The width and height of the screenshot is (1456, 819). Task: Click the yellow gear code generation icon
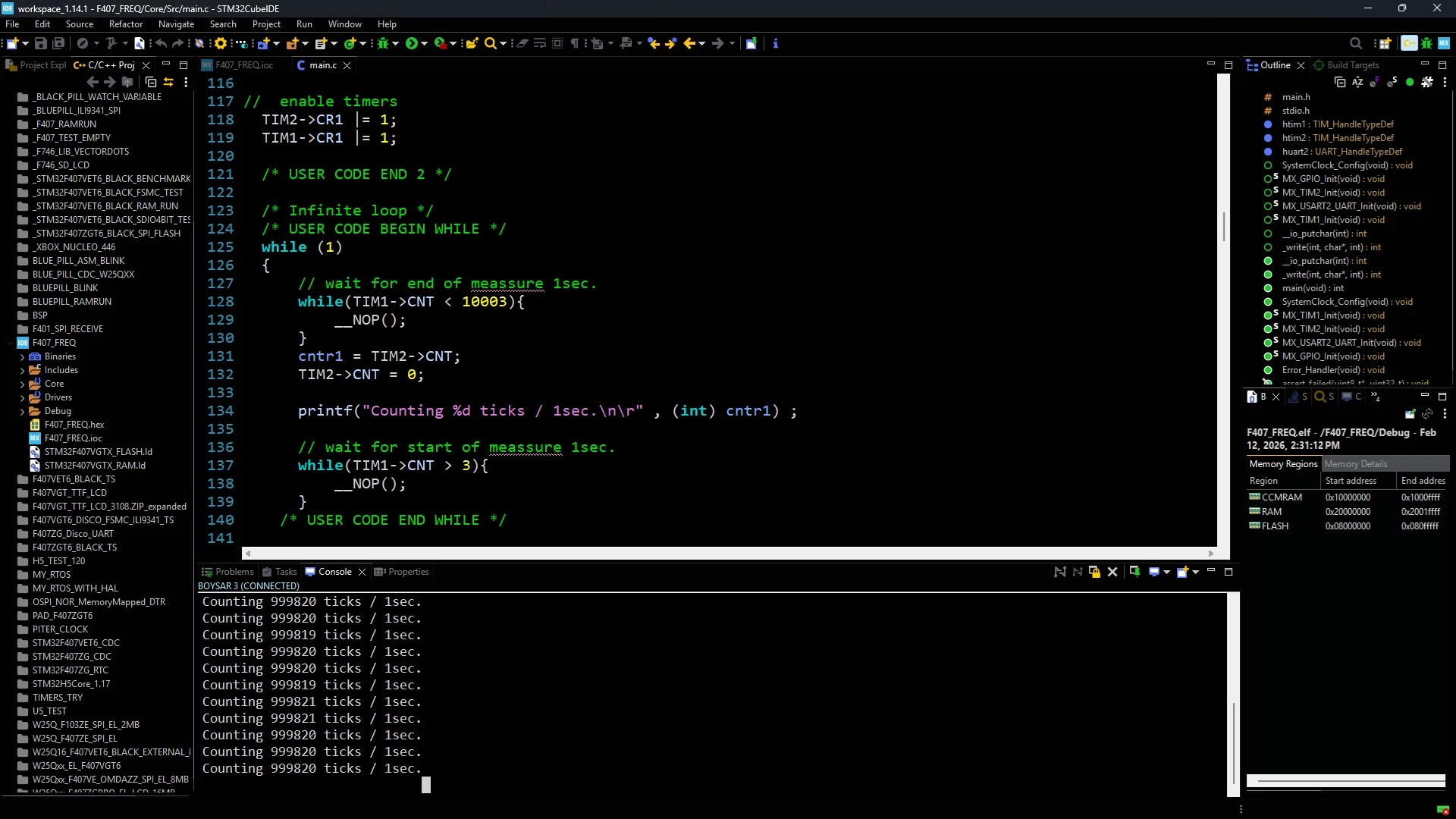[221, 43]
